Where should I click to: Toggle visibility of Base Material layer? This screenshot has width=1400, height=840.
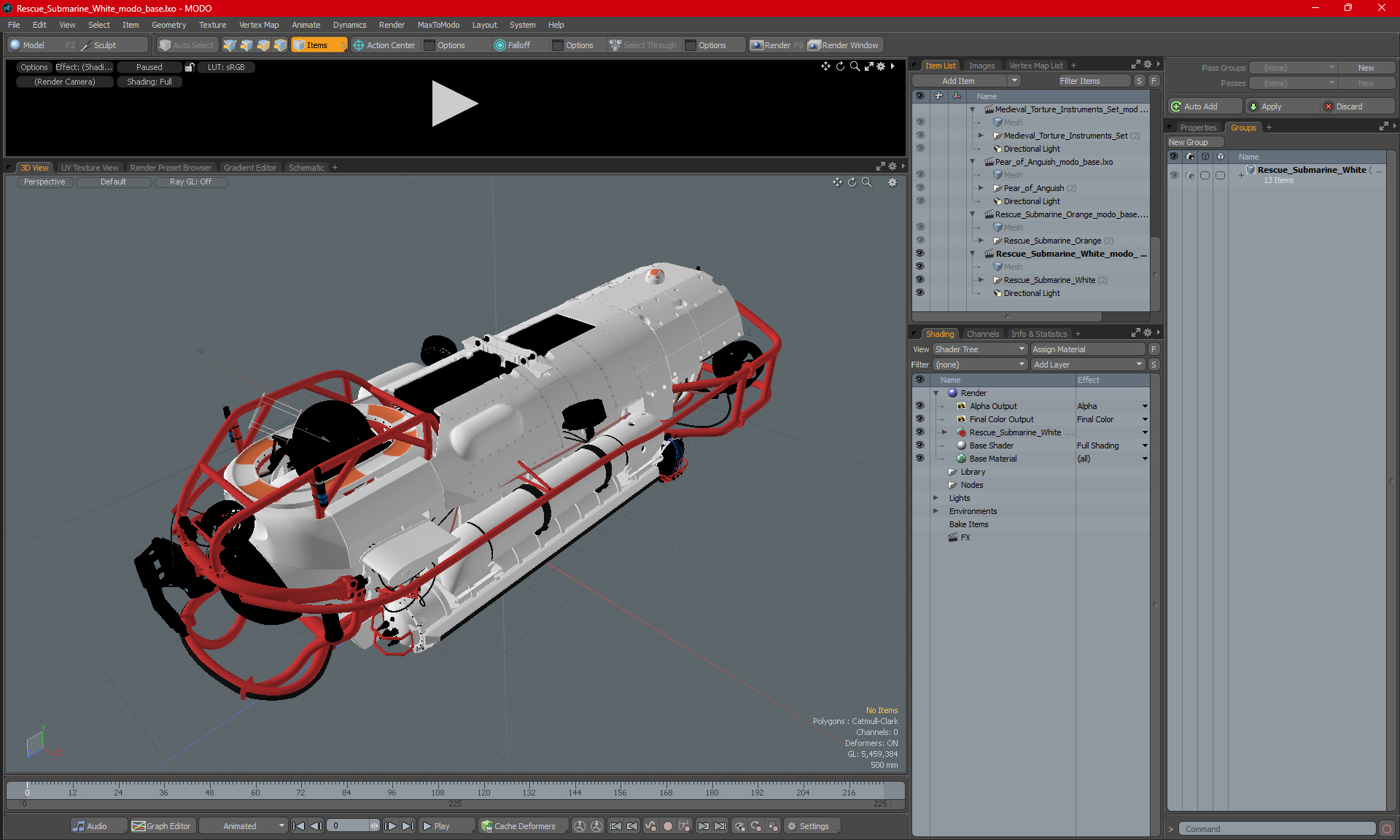click(x=919, y=459)
